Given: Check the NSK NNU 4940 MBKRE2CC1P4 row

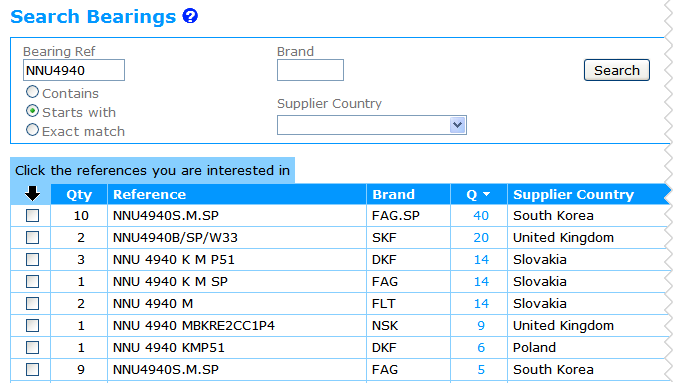Looking at the screenshot, I should (x=32, y=325).
